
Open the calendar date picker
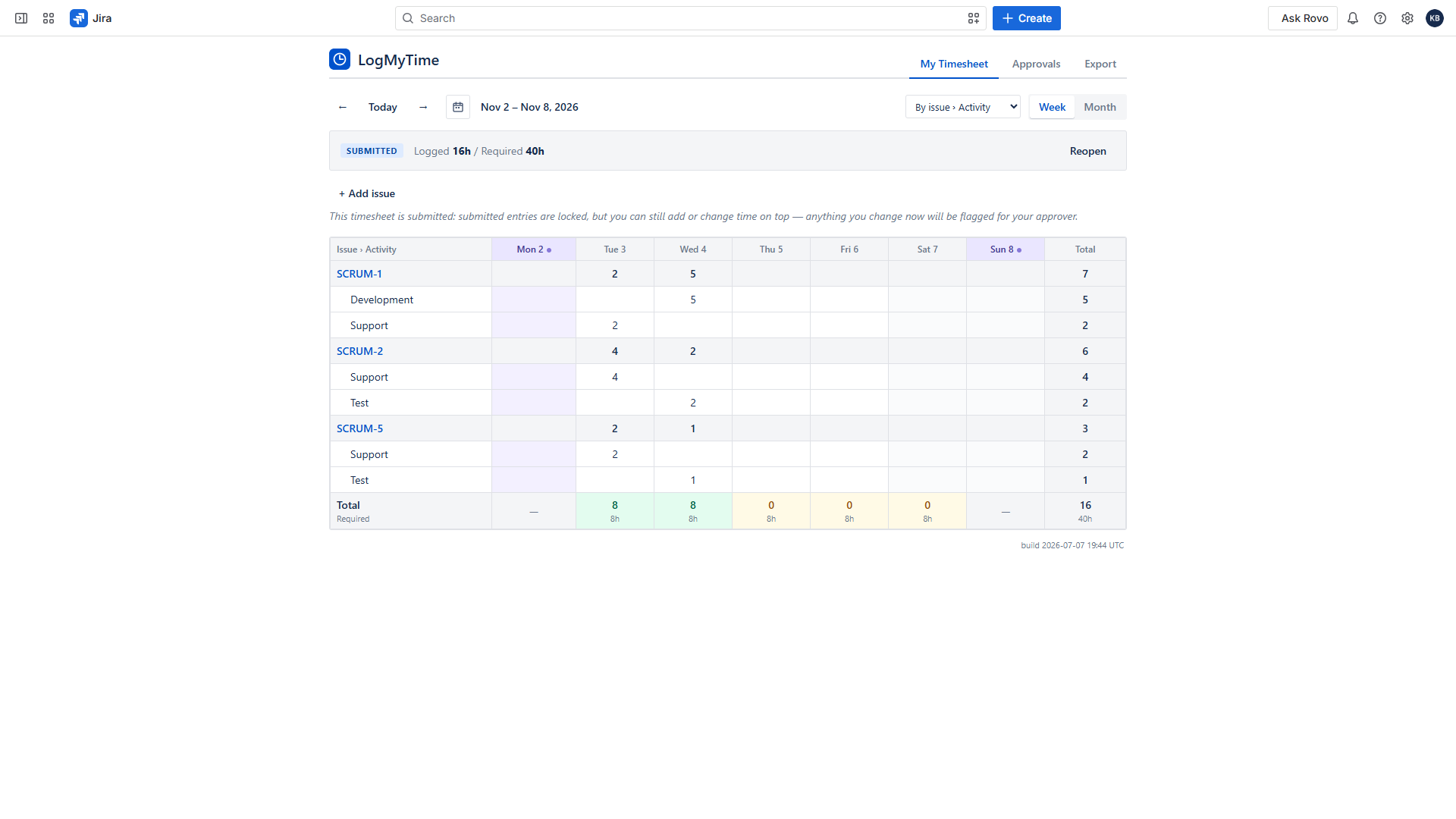pos(458,107)
